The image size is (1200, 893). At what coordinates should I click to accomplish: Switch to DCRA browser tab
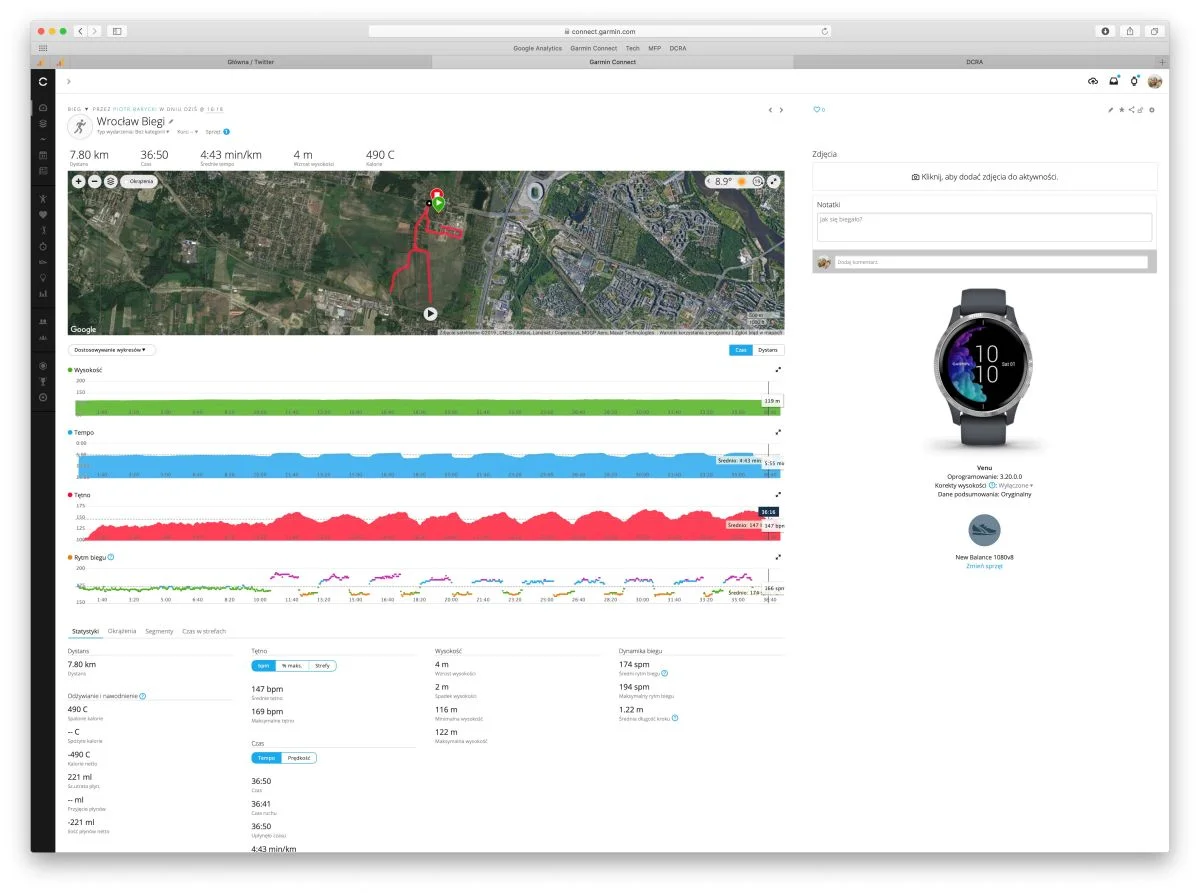click(x=974, y=62)
